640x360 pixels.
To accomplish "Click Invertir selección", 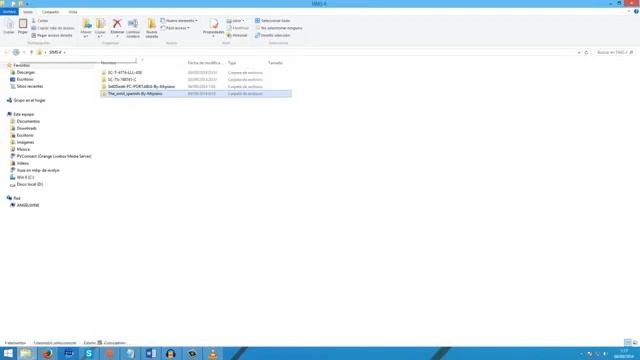I will click(x=272, y=36).
